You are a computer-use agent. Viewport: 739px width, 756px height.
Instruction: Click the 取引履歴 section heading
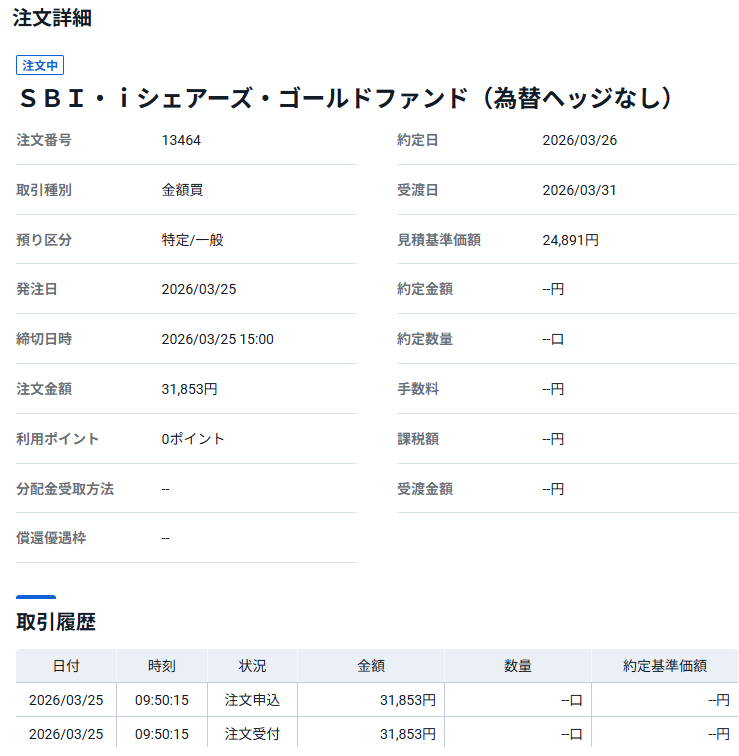click(56, 622)
